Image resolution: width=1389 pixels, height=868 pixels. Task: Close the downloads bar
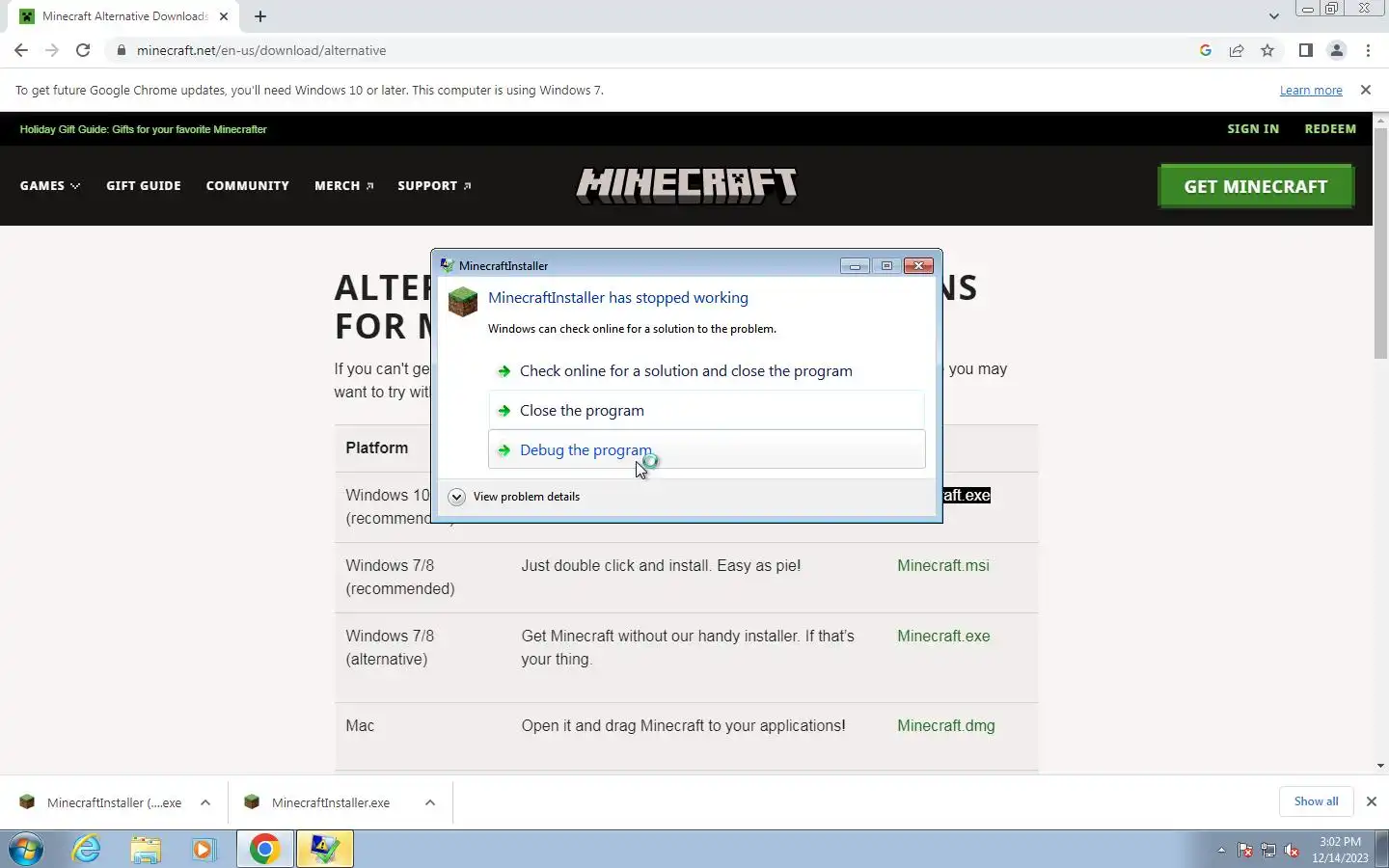point(1371,801)
